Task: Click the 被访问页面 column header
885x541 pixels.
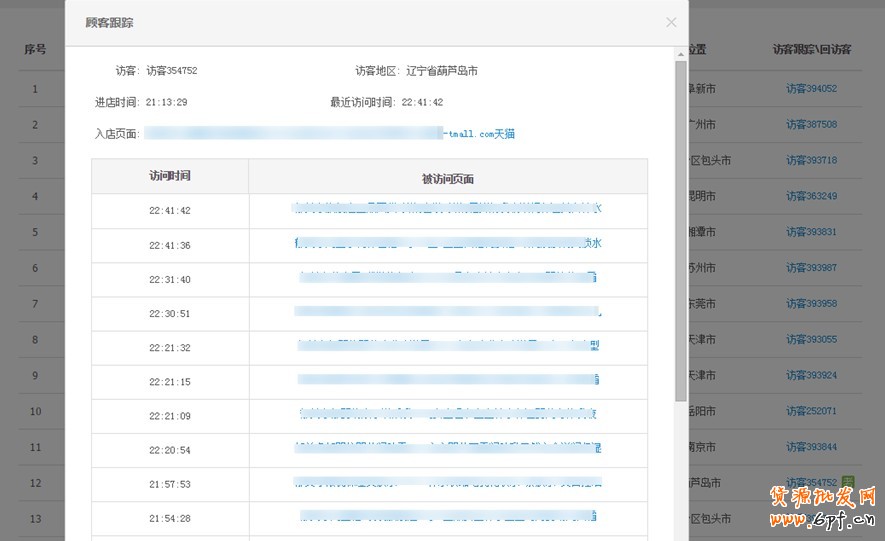Action: coord(447,179)
